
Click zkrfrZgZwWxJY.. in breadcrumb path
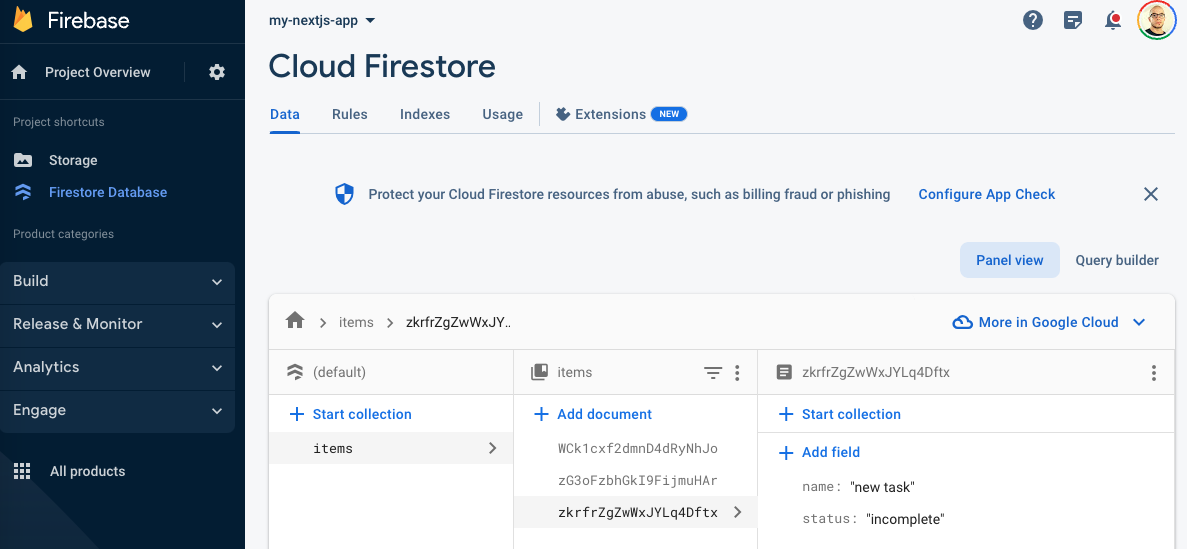[459, 323]
